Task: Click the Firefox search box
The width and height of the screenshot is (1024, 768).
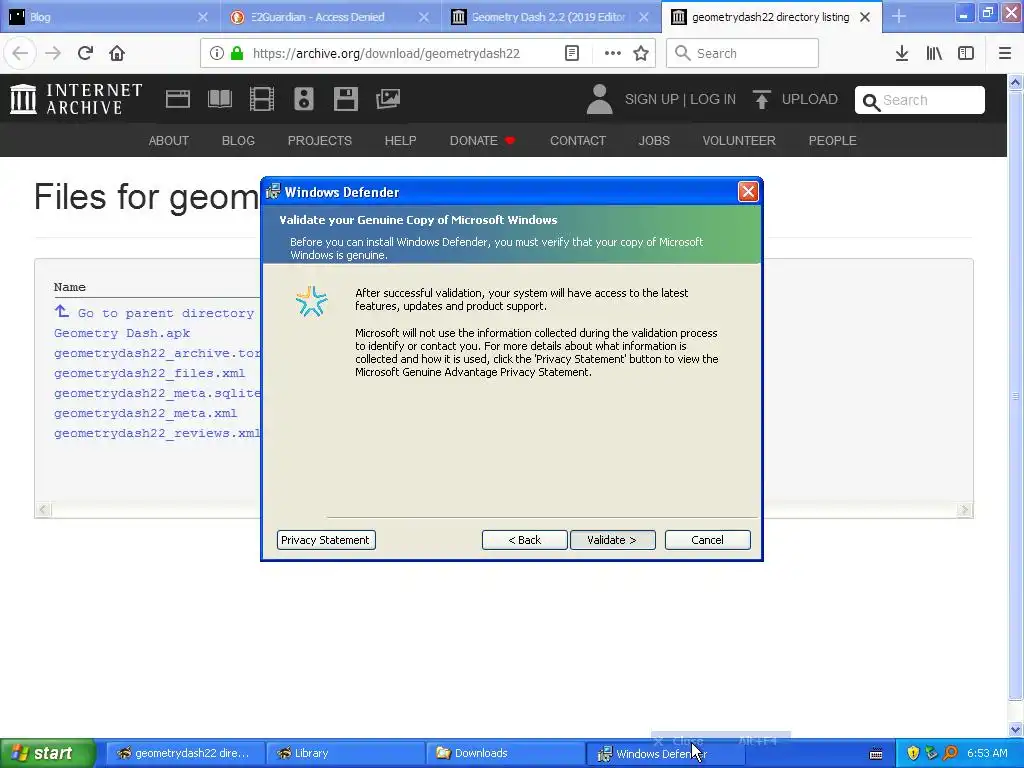Action: pyautogui.click(x=743, y=54)
